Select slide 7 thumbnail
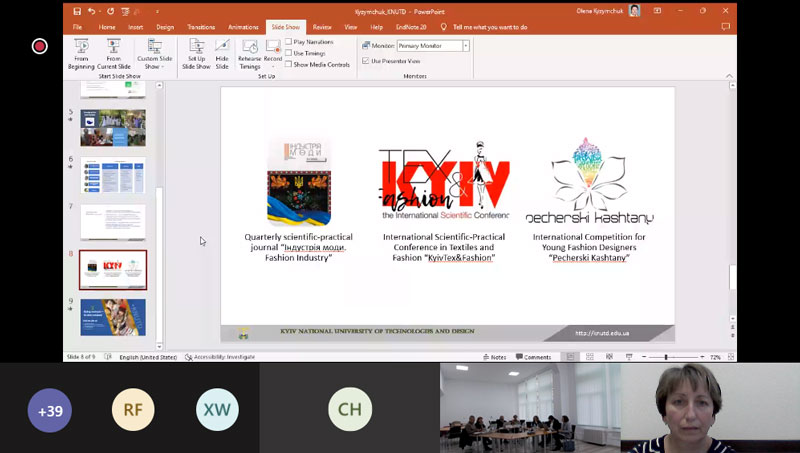Image resolution: width=800 pixels, height=453 pixels. (x=113, y=222)
